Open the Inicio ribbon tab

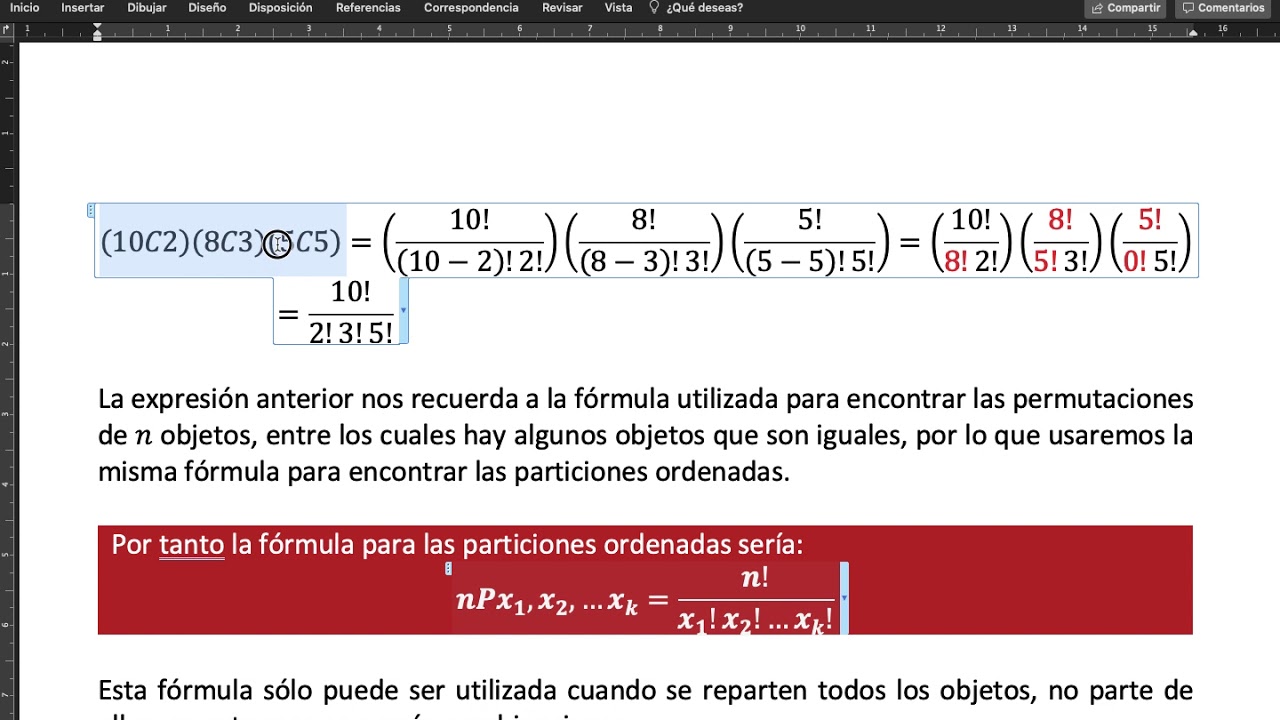[x=24, y=8]
